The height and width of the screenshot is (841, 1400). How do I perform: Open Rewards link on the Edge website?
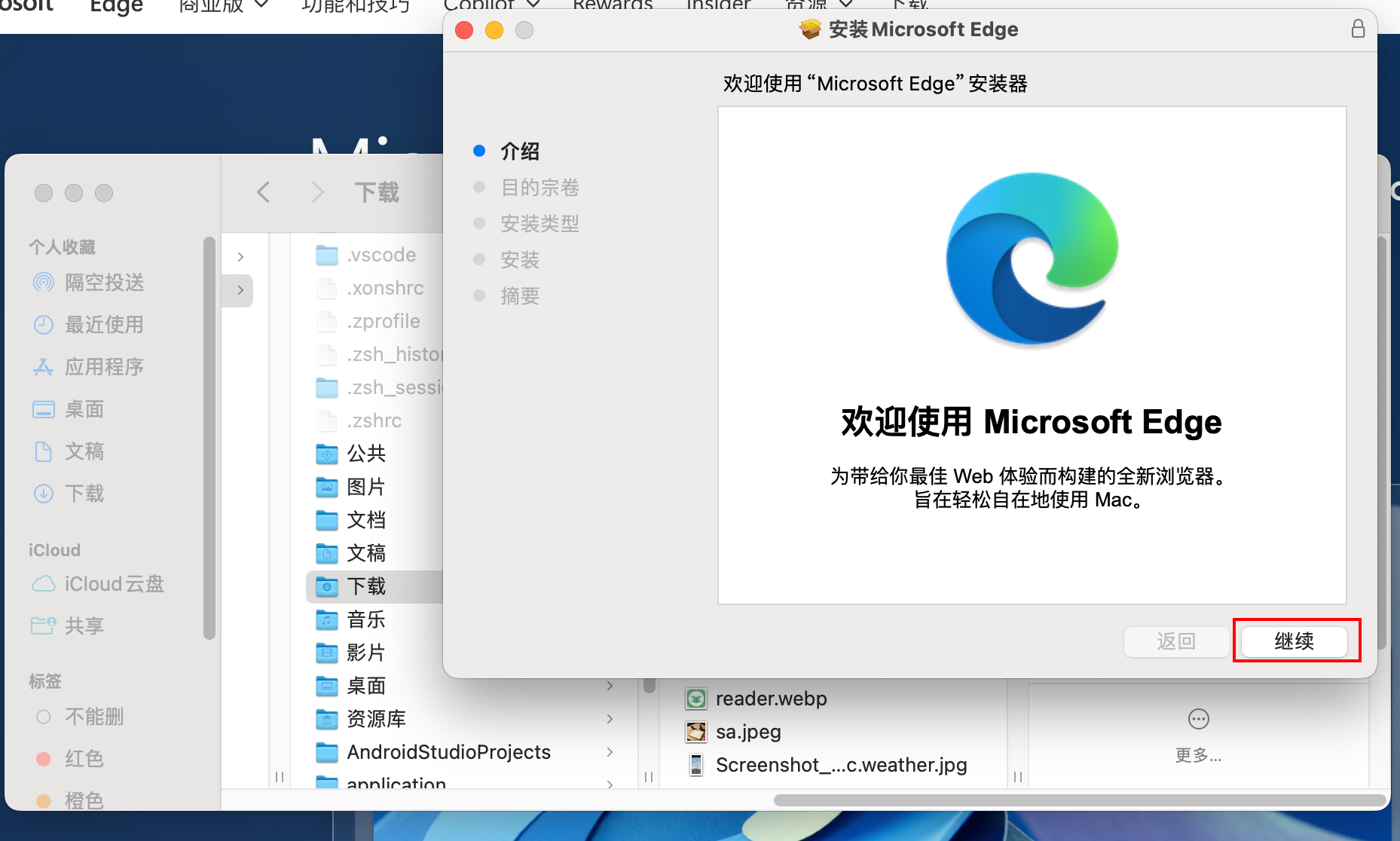[x=613, y=6]
